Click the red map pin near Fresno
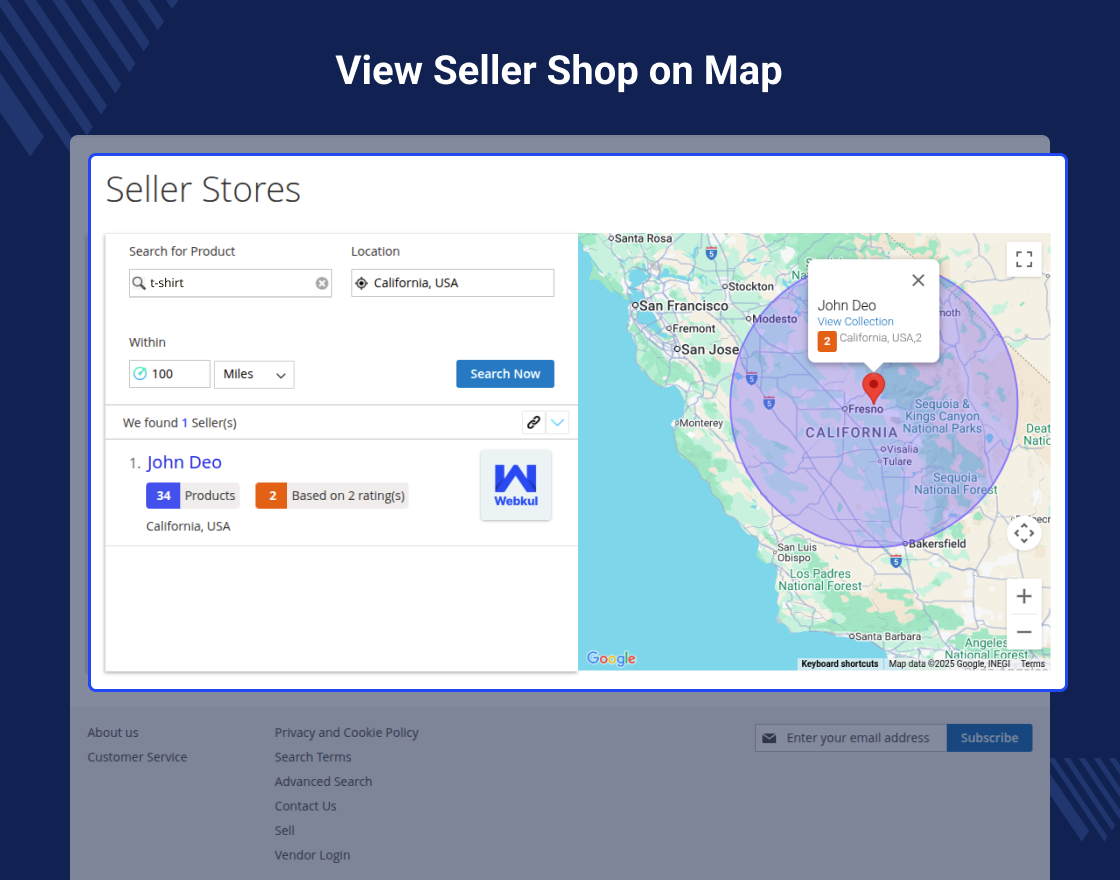The height and width of the screenshot is (880, 1120). (874, 388)
